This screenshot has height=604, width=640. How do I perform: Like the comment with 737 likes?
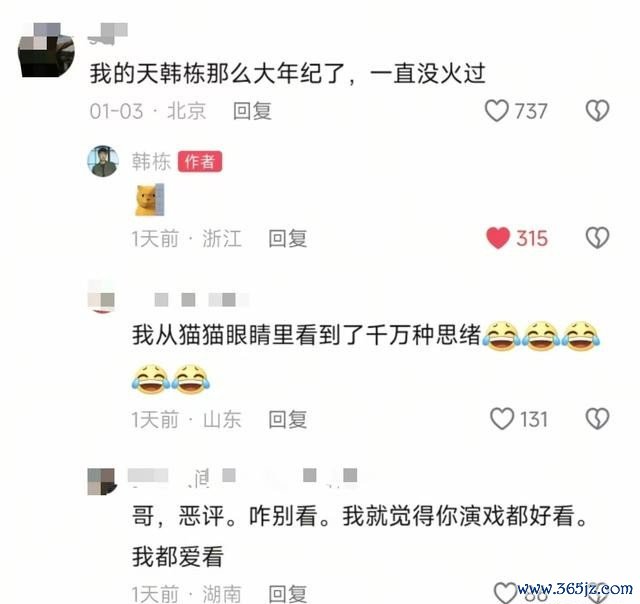click(497, 111)
